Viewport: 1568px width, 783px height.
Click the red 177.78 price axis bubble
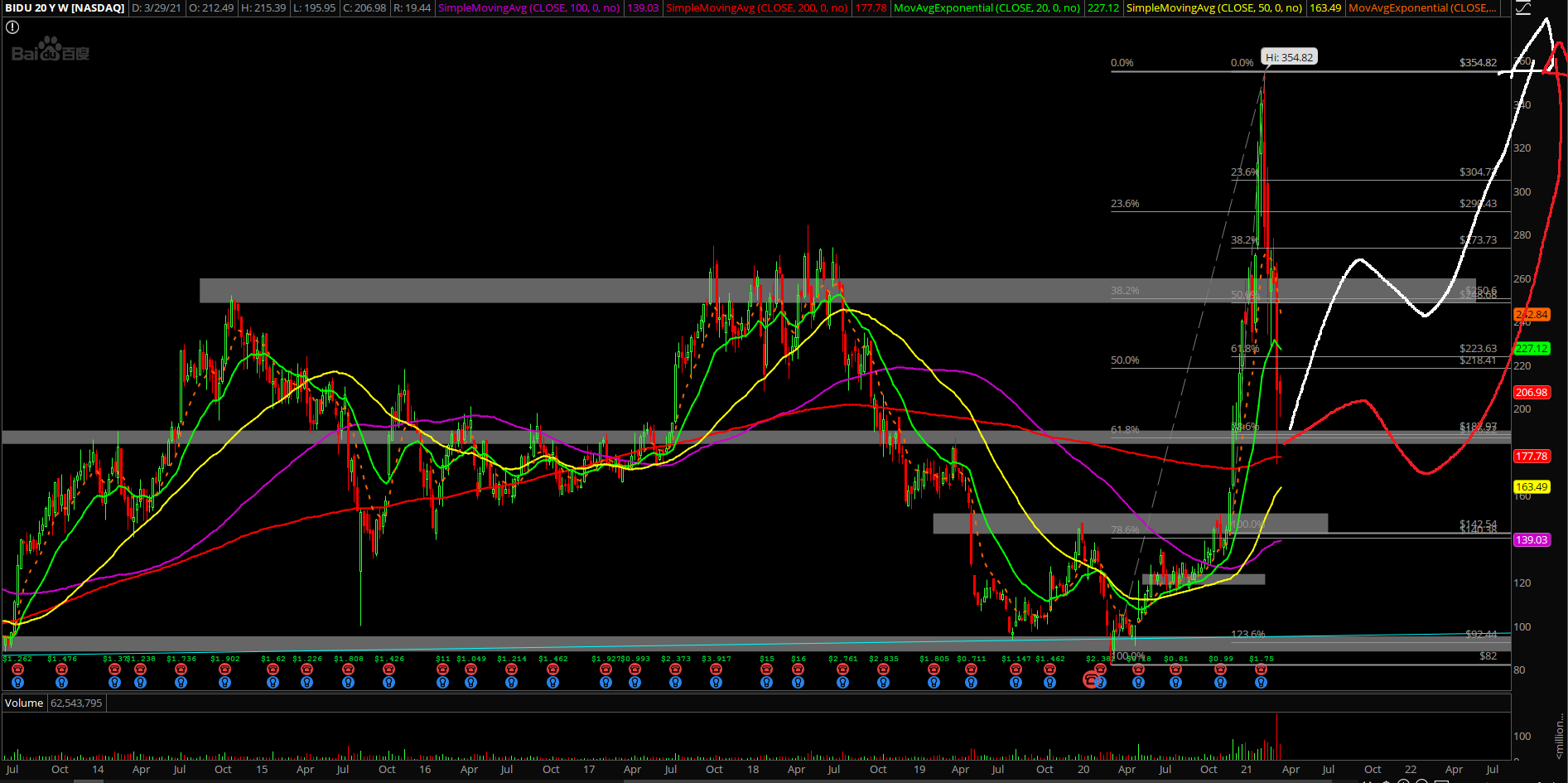coord(1532,457)
